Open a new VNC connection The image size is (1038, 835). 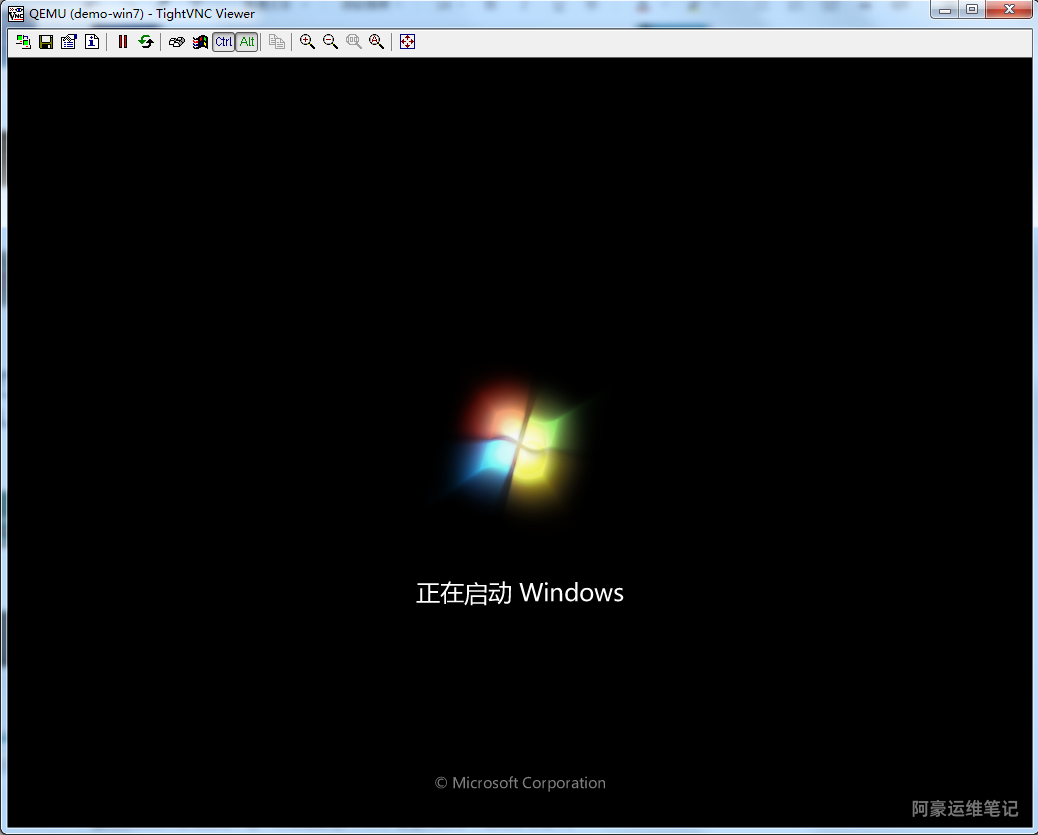click(x=23, y=42)
